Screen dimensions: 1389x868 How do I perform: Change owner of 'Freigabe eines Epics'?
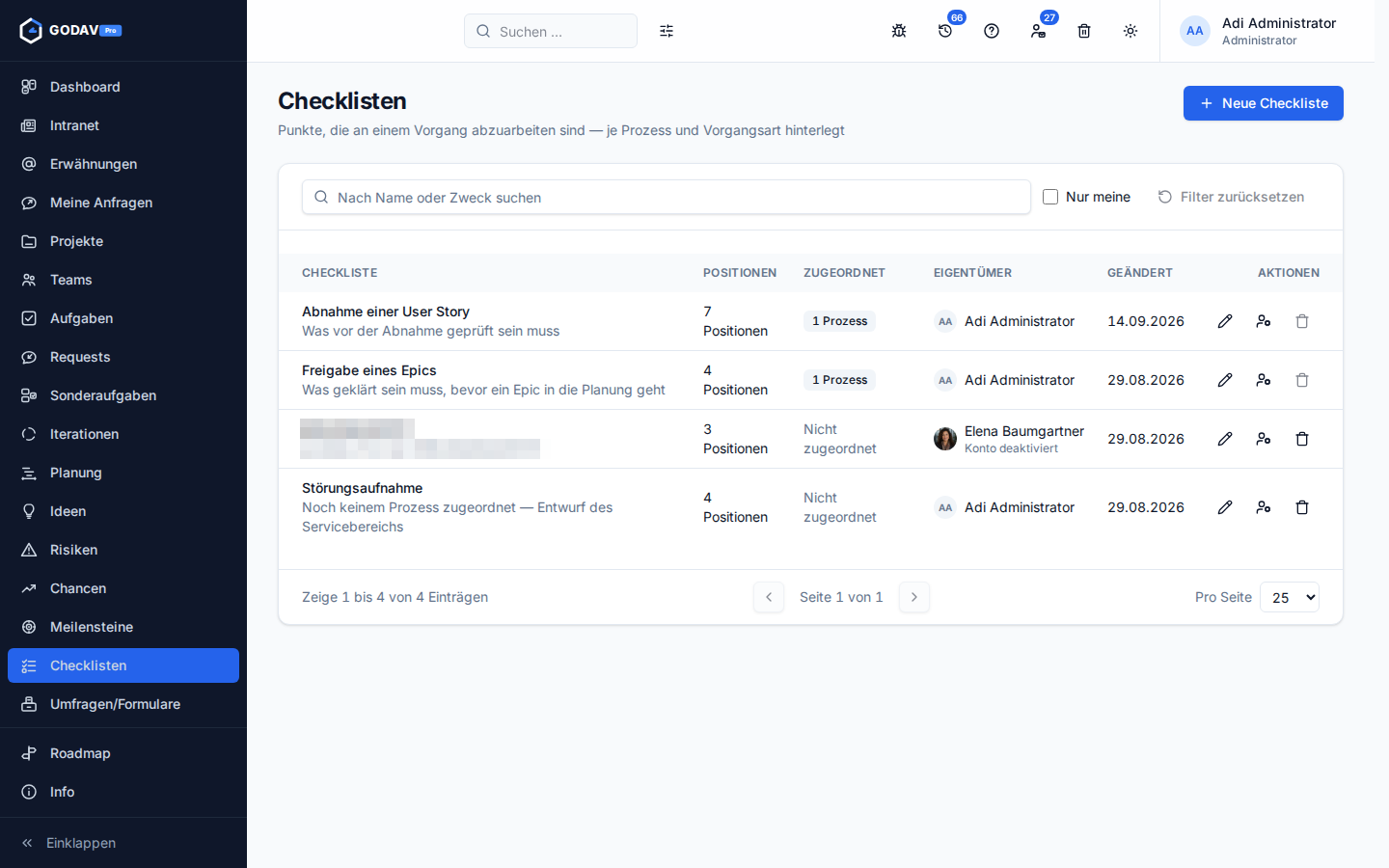pos(1264,380)
